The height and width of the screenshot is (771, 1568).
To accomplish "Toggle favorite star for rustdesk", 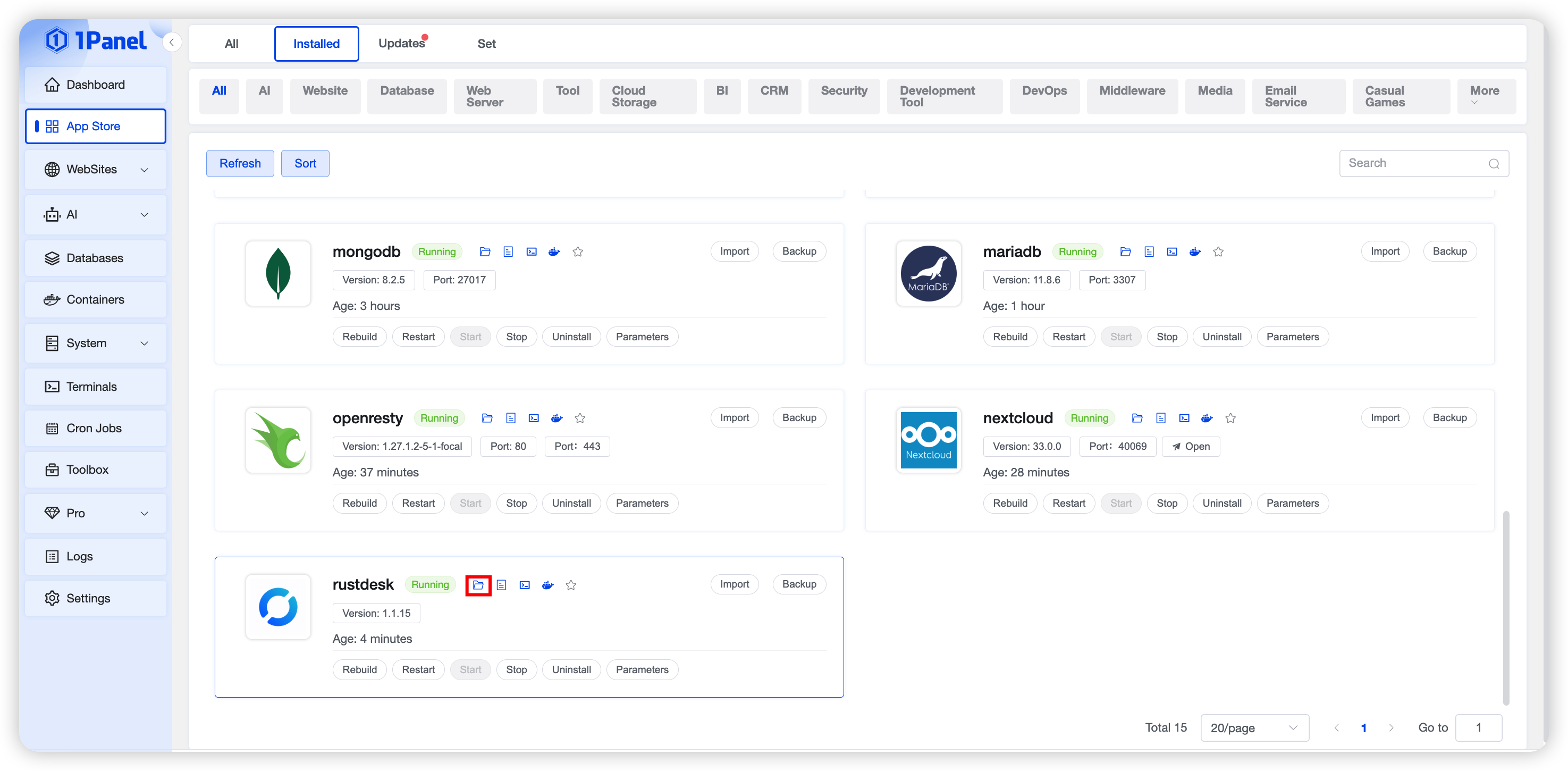I will (570, 585).
